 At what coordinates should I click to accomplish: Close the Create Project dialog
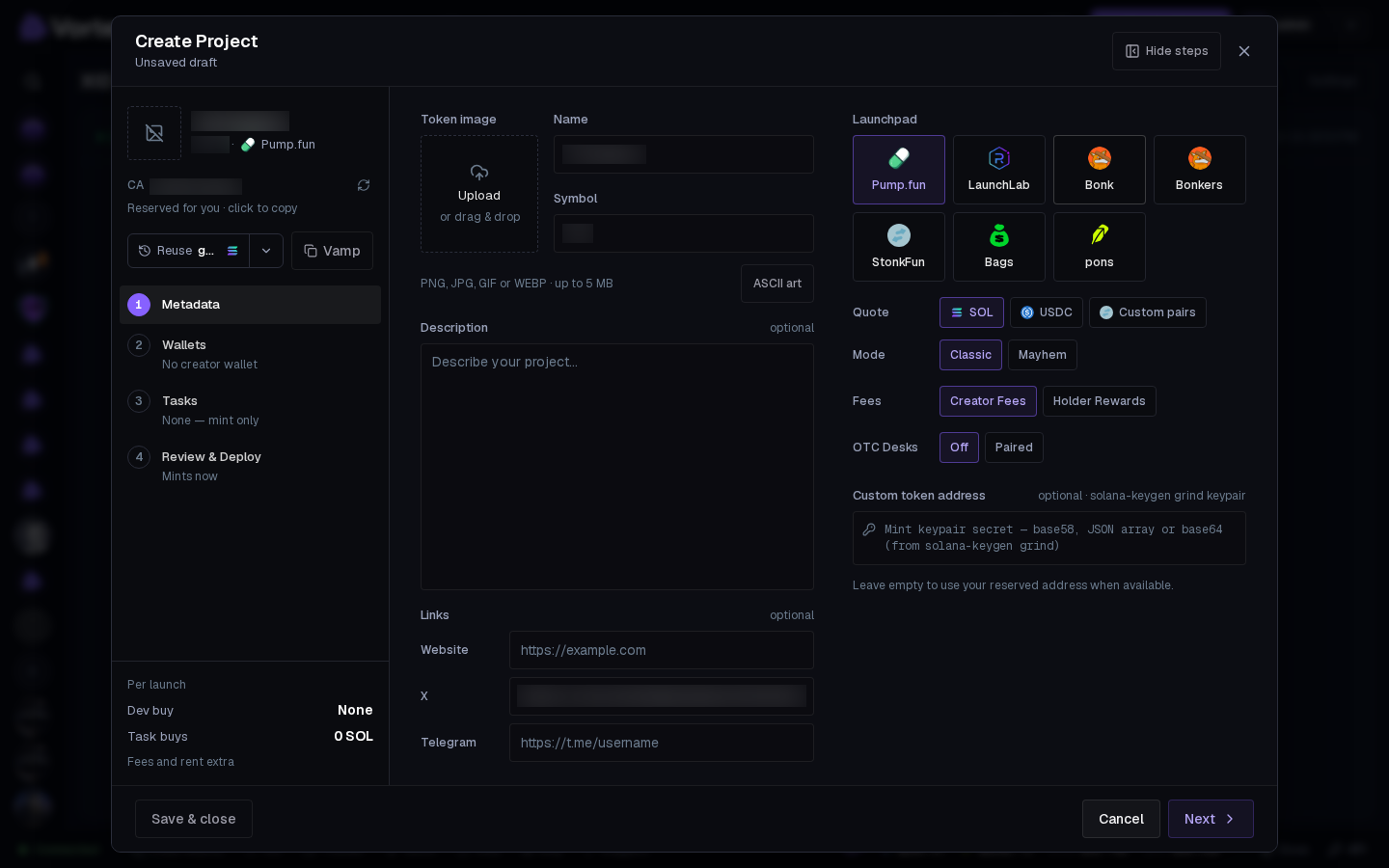[x=1244, y=51]
